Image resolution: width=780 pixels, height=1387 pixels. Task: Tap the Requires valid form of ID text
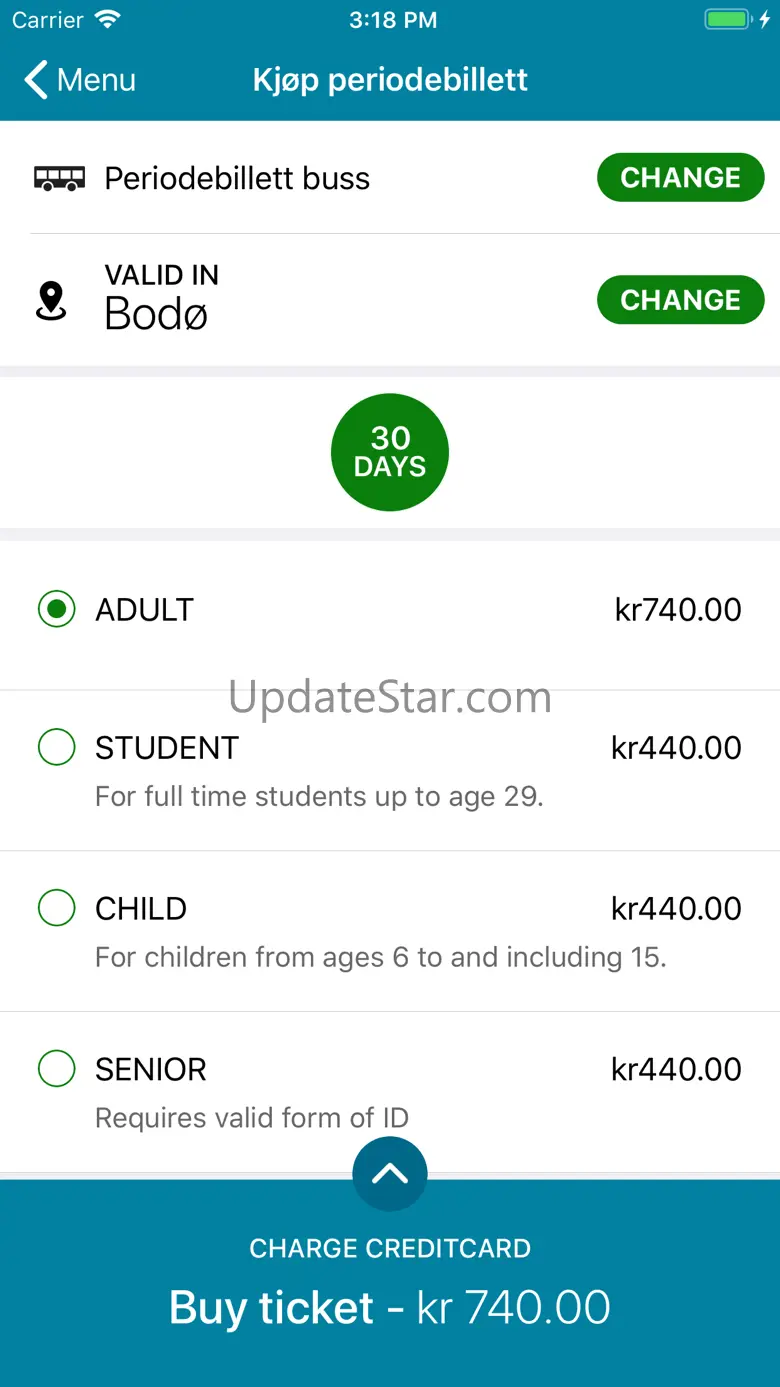click(x=252, y=1118)
